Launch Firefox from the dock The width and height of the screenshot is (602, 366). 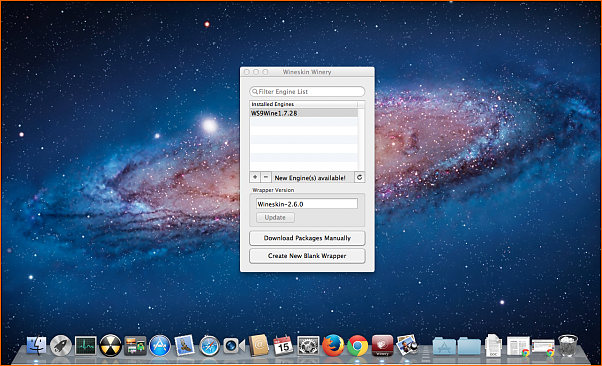coord(333,345)
